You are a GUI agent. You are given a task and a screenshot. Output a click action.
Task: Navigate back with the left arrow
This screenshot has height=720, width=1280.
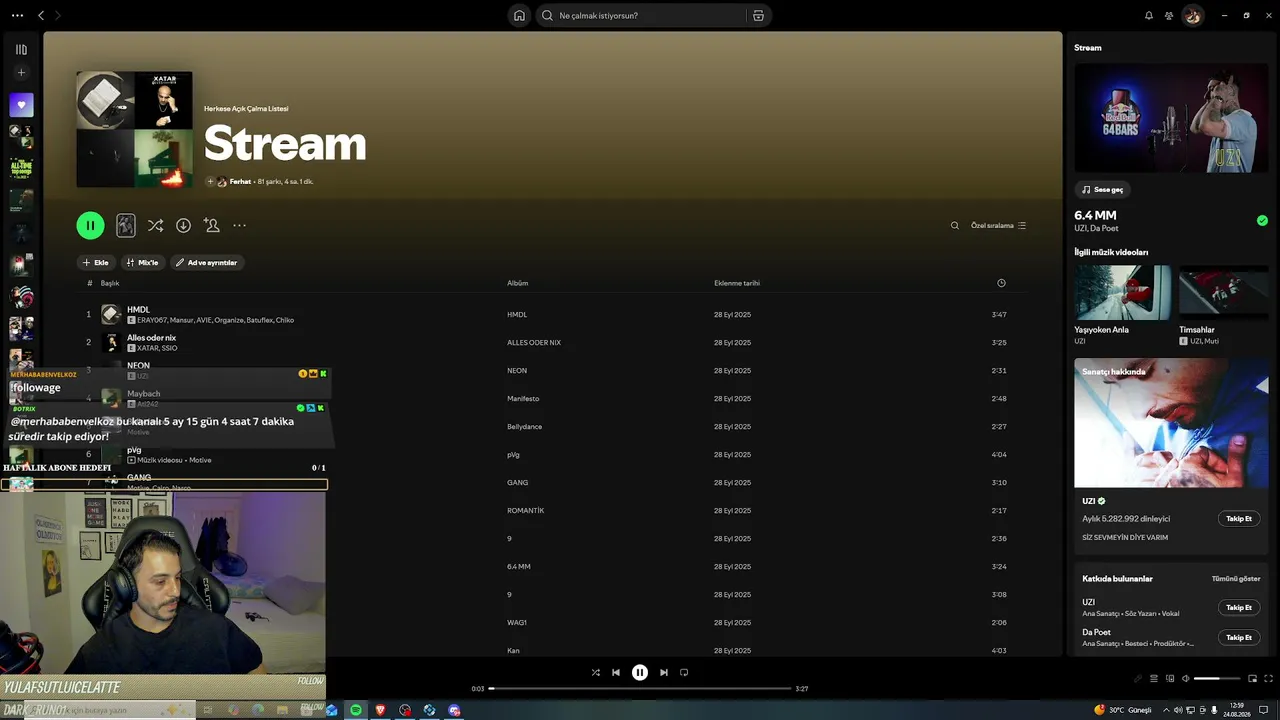pyautogui.click(x=41, y=16)
